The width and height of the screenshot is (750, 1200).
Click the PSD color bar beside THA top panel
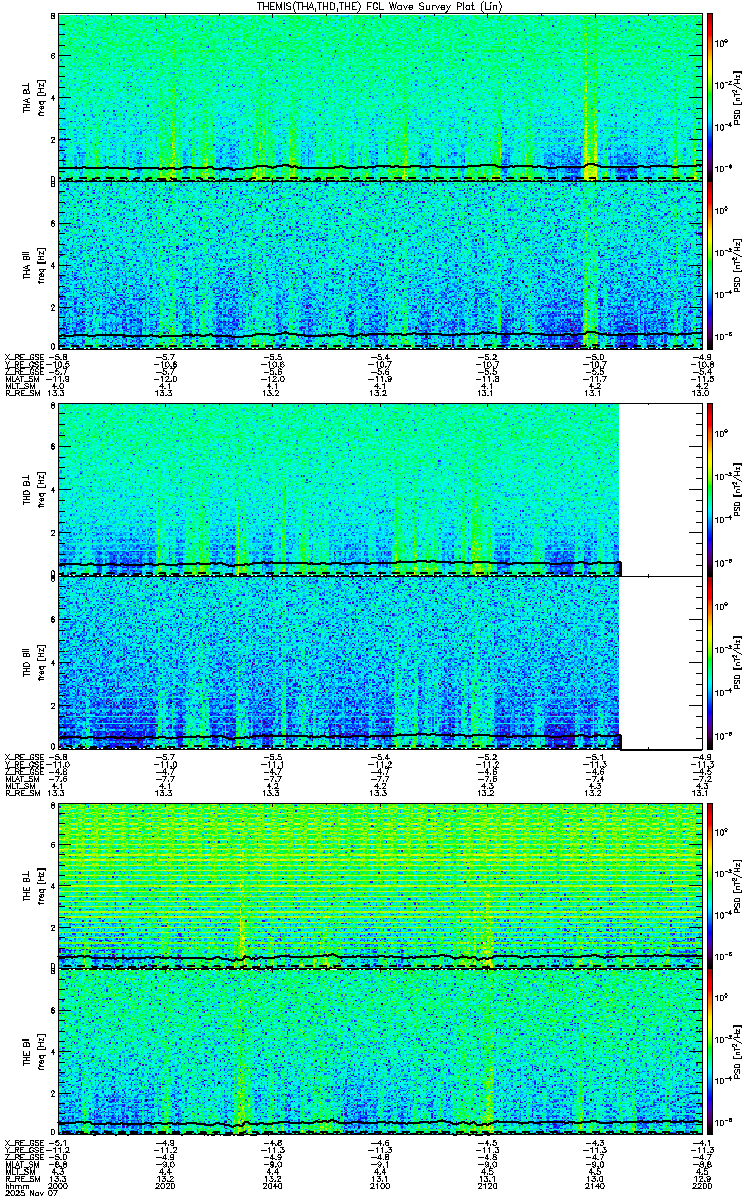click(709, 96)
